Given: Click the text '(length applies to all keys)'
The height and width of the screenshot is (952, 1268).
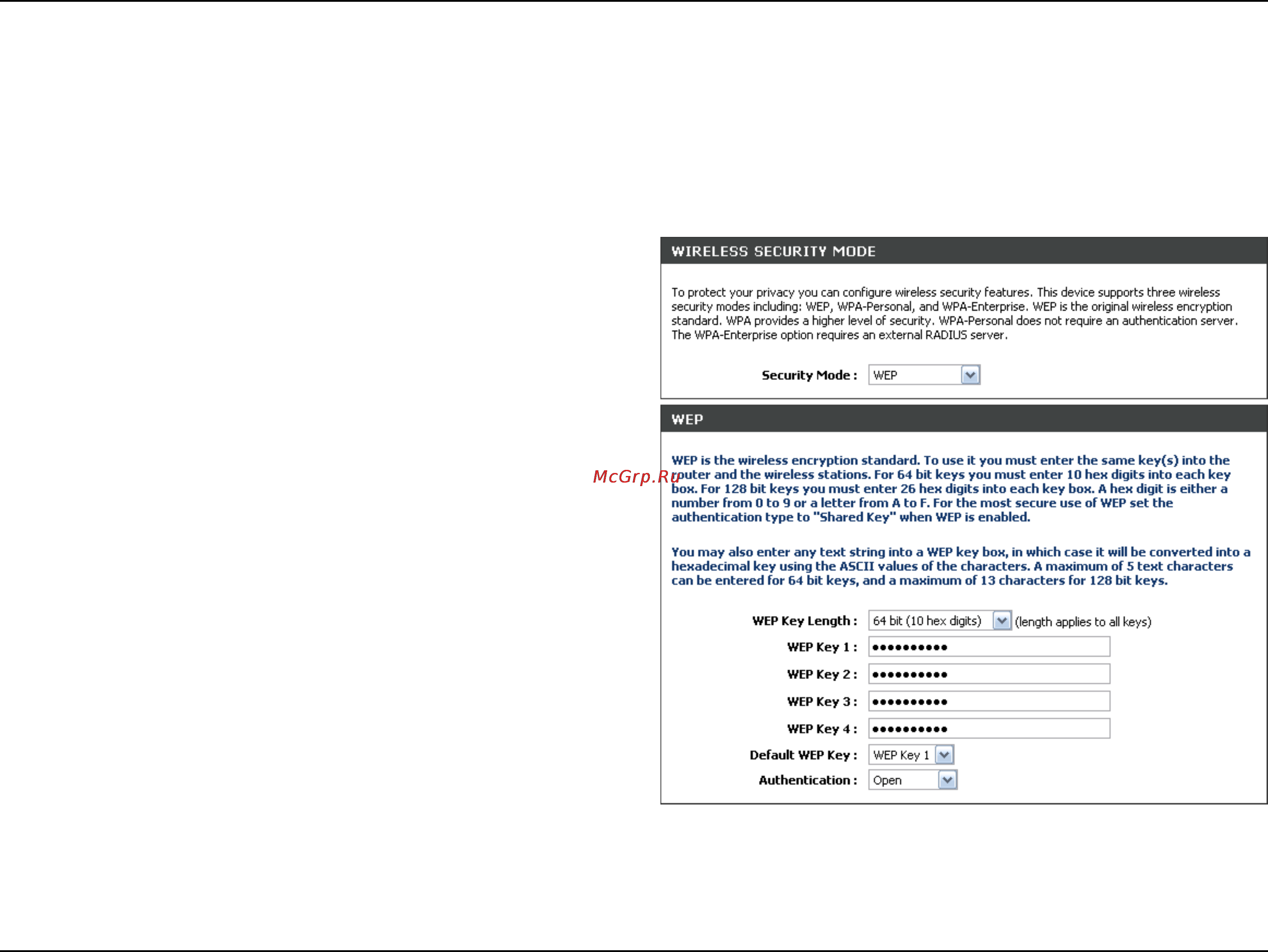Looking at the screenshot, I should [1083, 622].
